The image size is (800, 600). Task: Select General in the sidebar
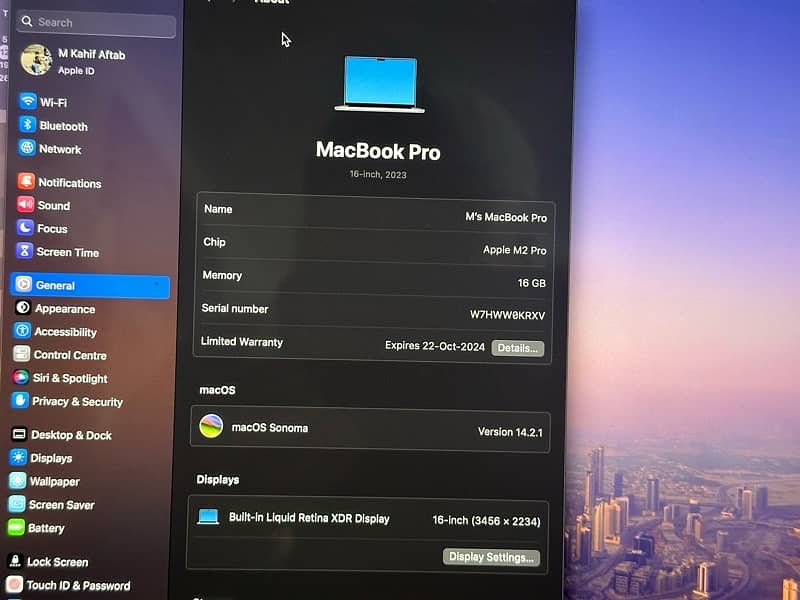(90, 285)
